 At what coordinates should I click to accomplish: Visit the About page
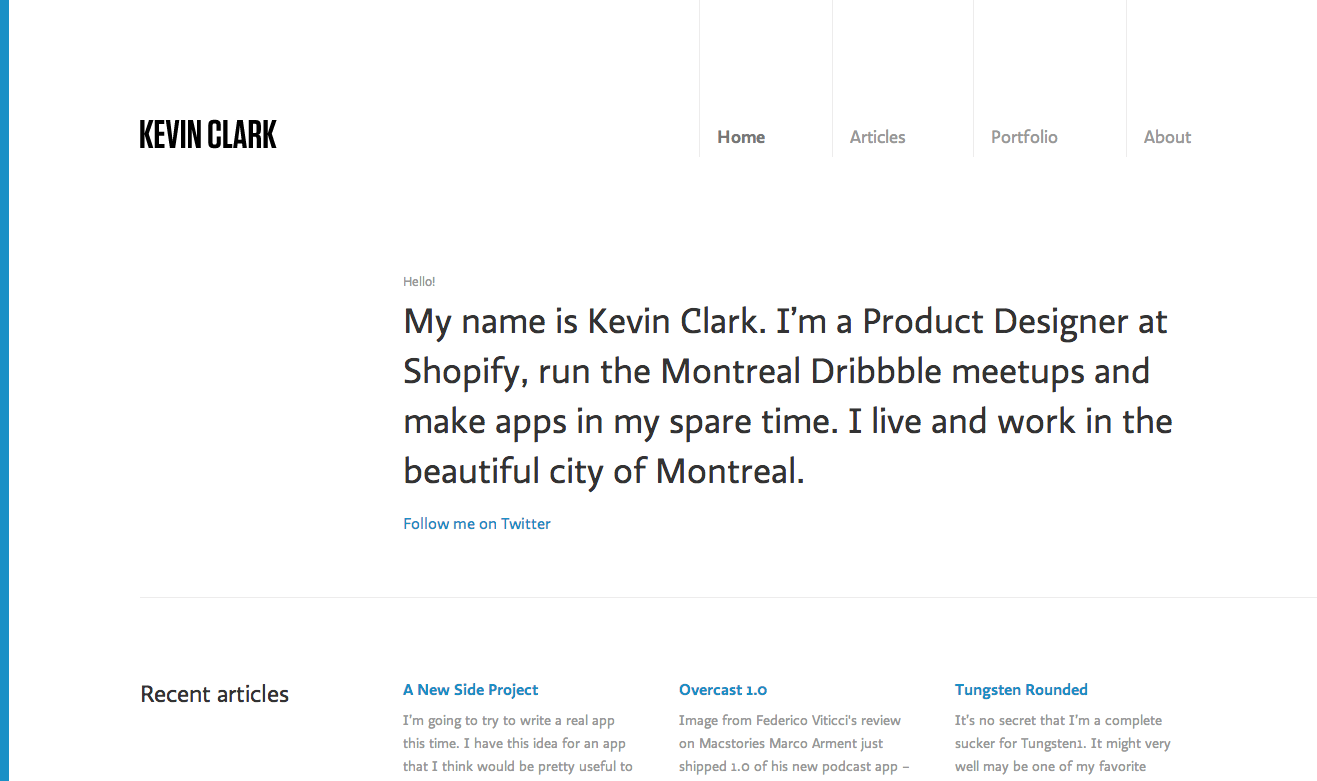(x=1167, y=137)
